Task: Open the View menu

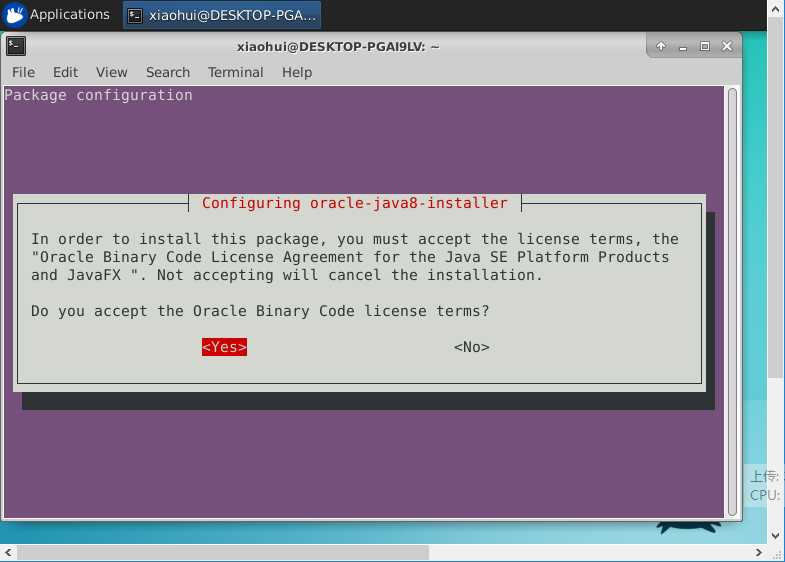Action: [x=112, y=73]
